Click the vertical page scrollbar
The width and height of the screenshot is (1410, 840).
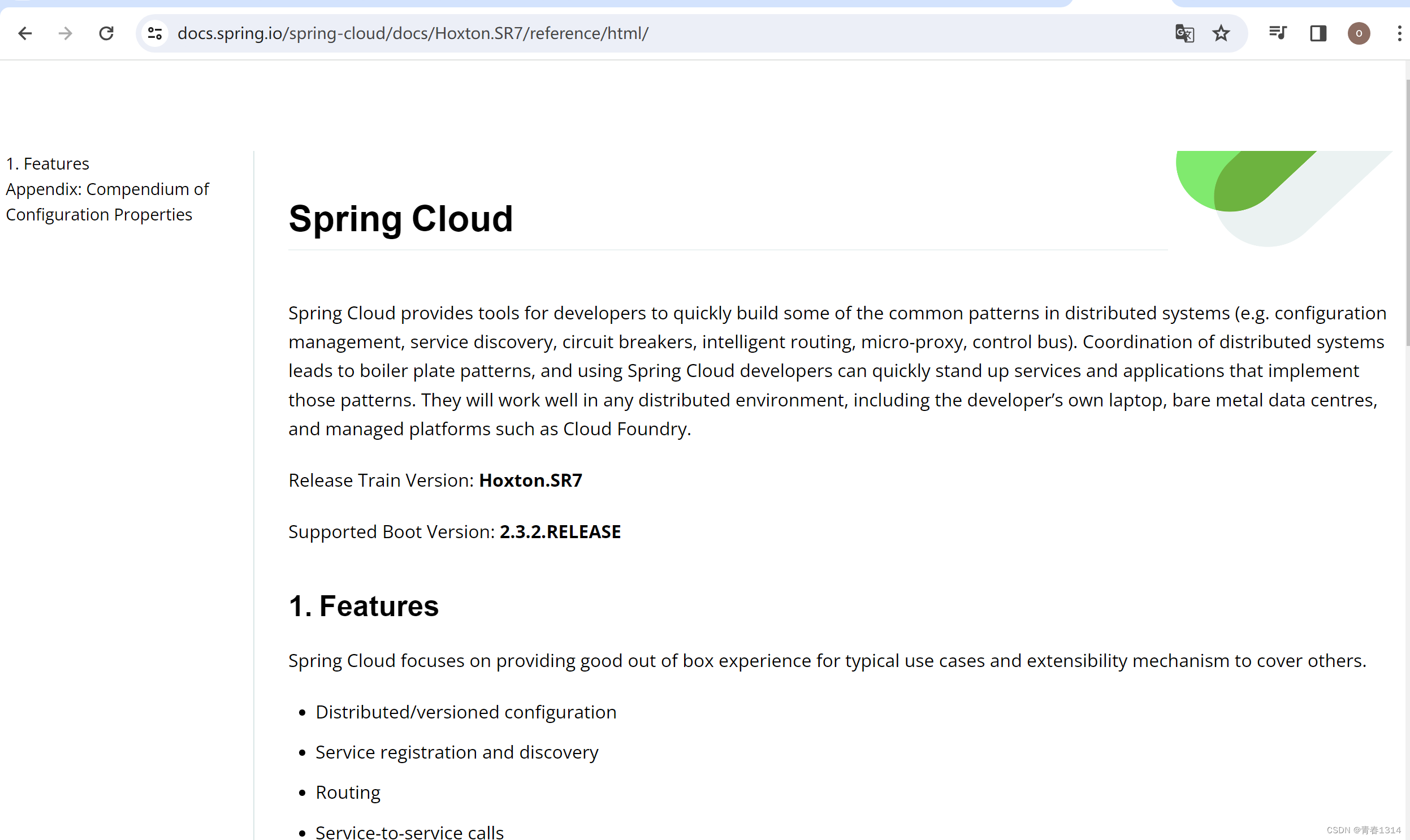pos(1407,213)
